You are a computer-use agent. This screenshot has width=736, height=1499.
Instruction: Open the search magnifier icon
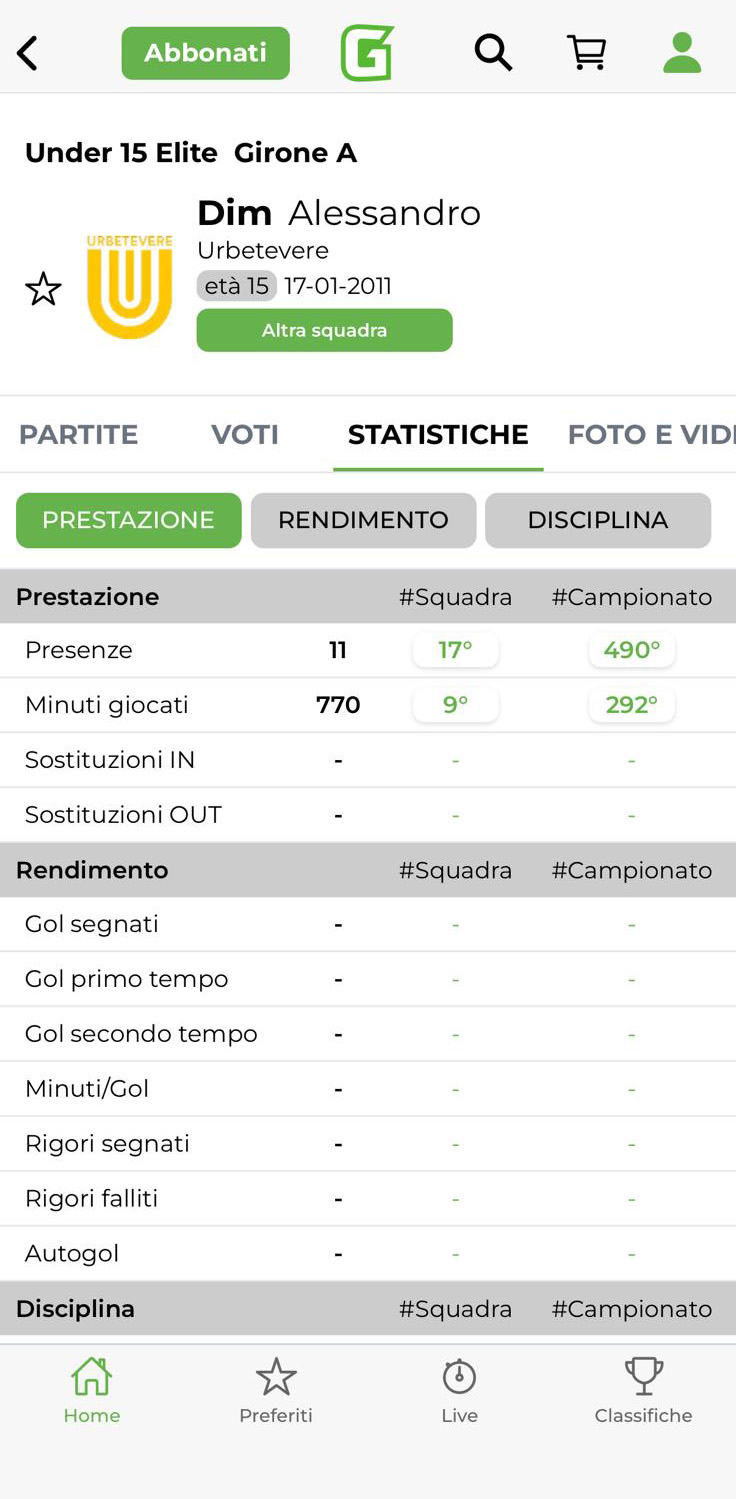(493, 53)
